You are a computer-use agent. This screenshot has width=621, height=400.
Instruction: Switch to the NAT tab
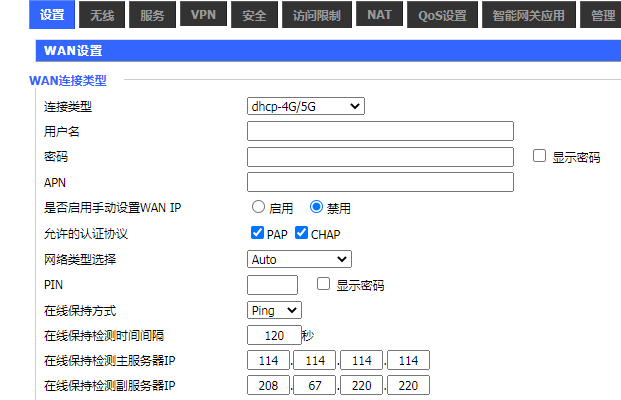pos(379,14)
